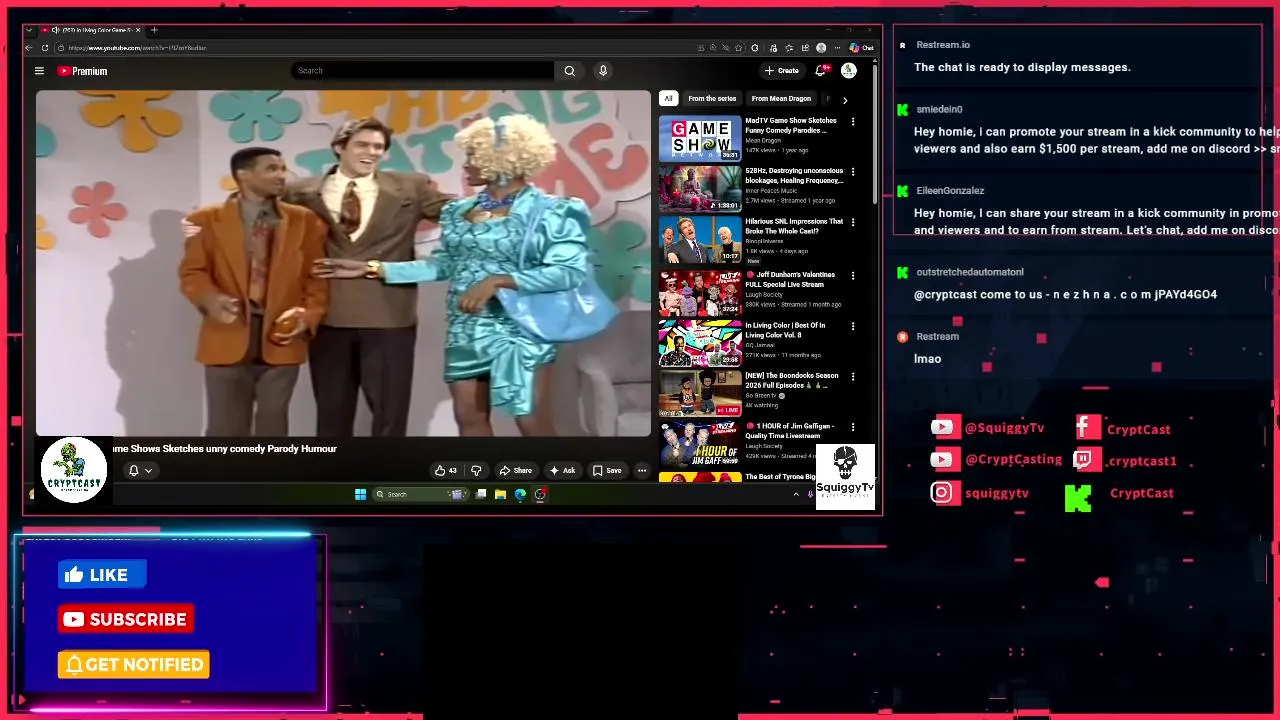Go back with browser back arrow
The height and width of the screenshot is (720, 1280).
click(29, 48)
